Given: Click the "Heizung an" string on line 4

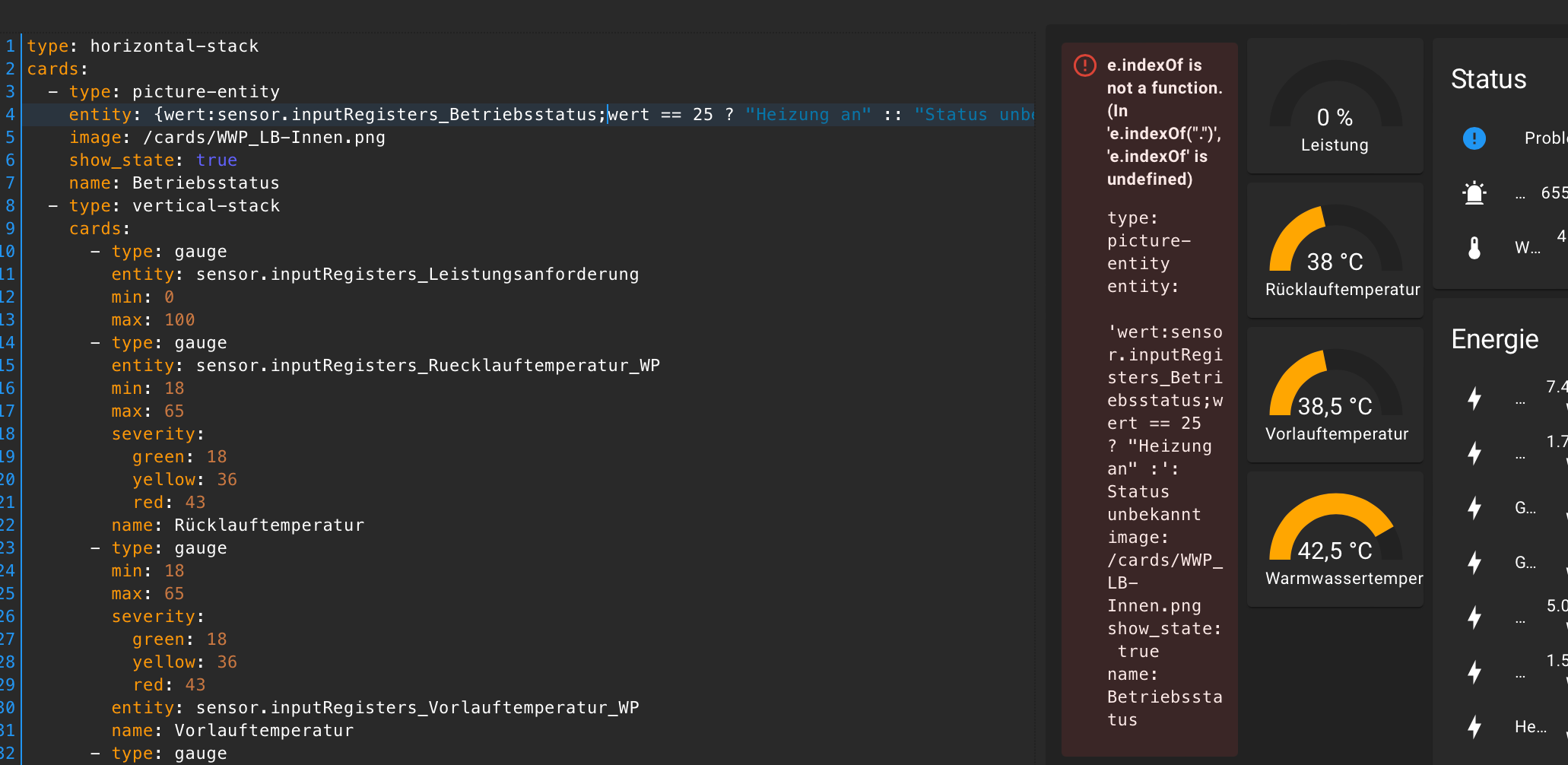Looking at the screenshot, I should tap(808, 115).
